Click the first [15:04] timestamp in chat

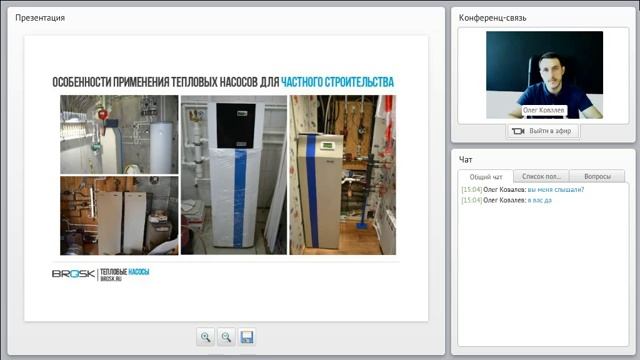(x=471, y=190)
